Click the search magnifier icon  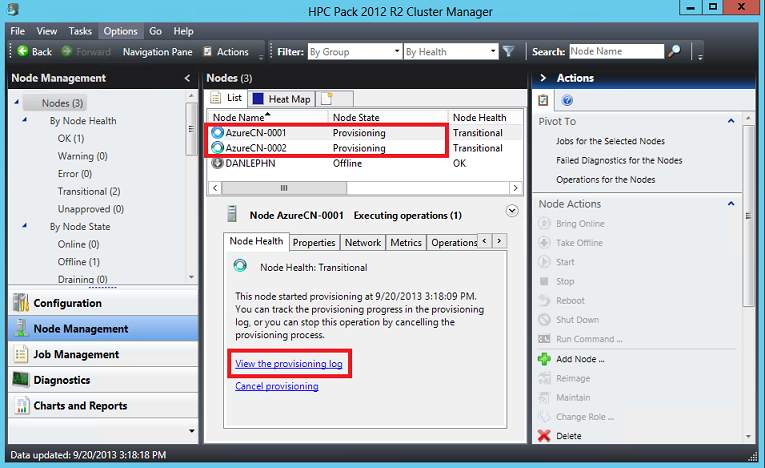click(x=675, y=51)
